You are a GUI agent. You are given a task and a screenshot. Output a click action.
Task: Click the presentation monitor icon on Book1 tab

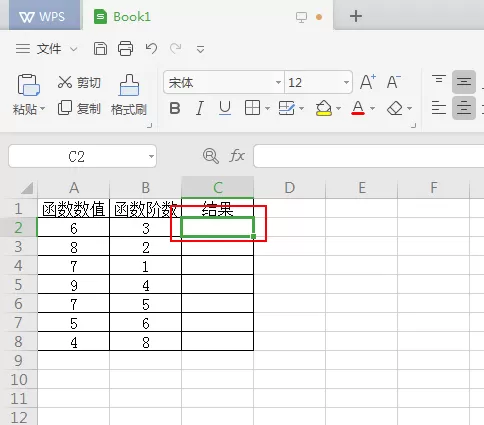click(301, 17)
